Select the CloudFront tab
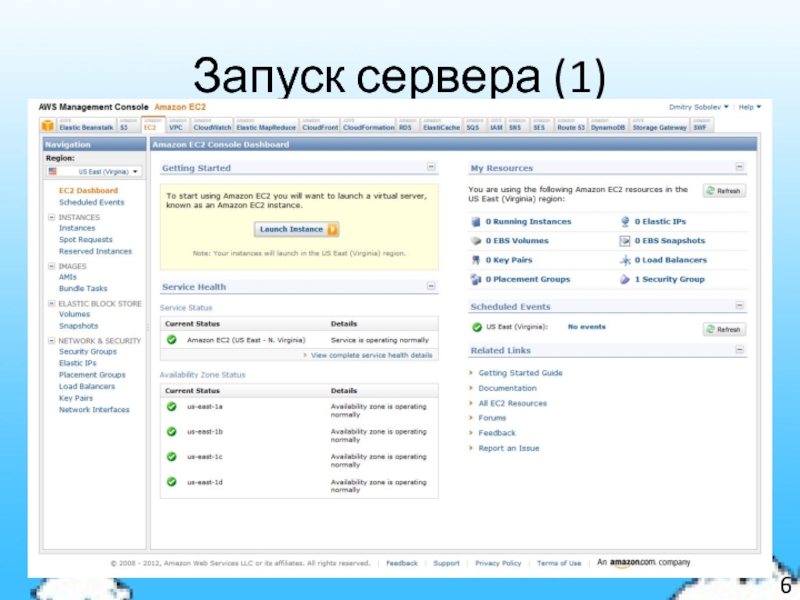This screenshot has height=600, width=800. 320,126
